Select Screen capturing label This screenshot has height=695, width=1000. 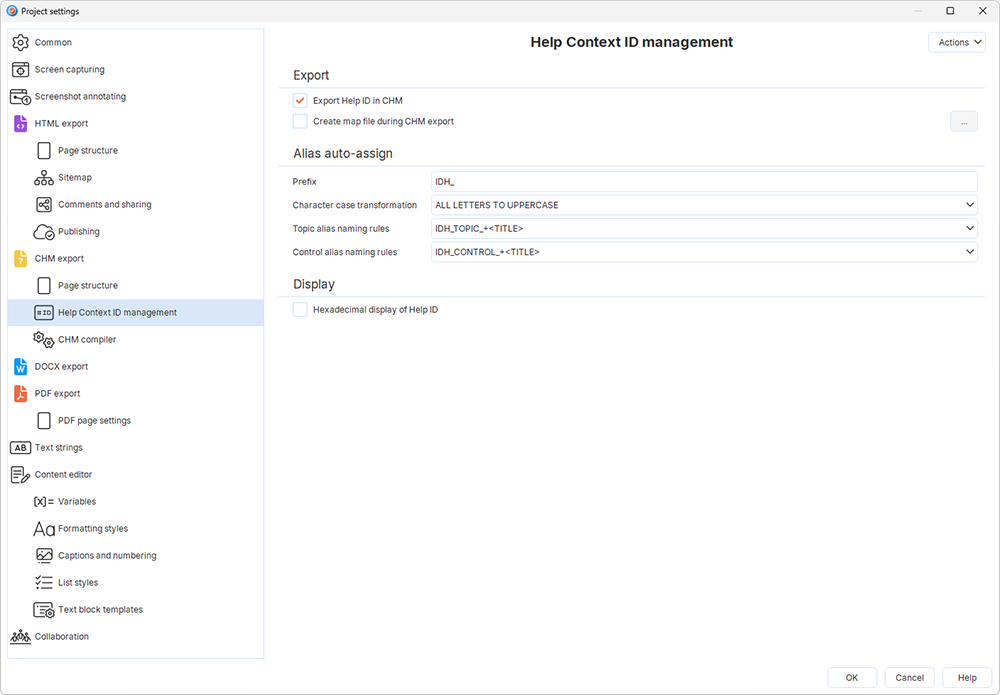point(70,70)
